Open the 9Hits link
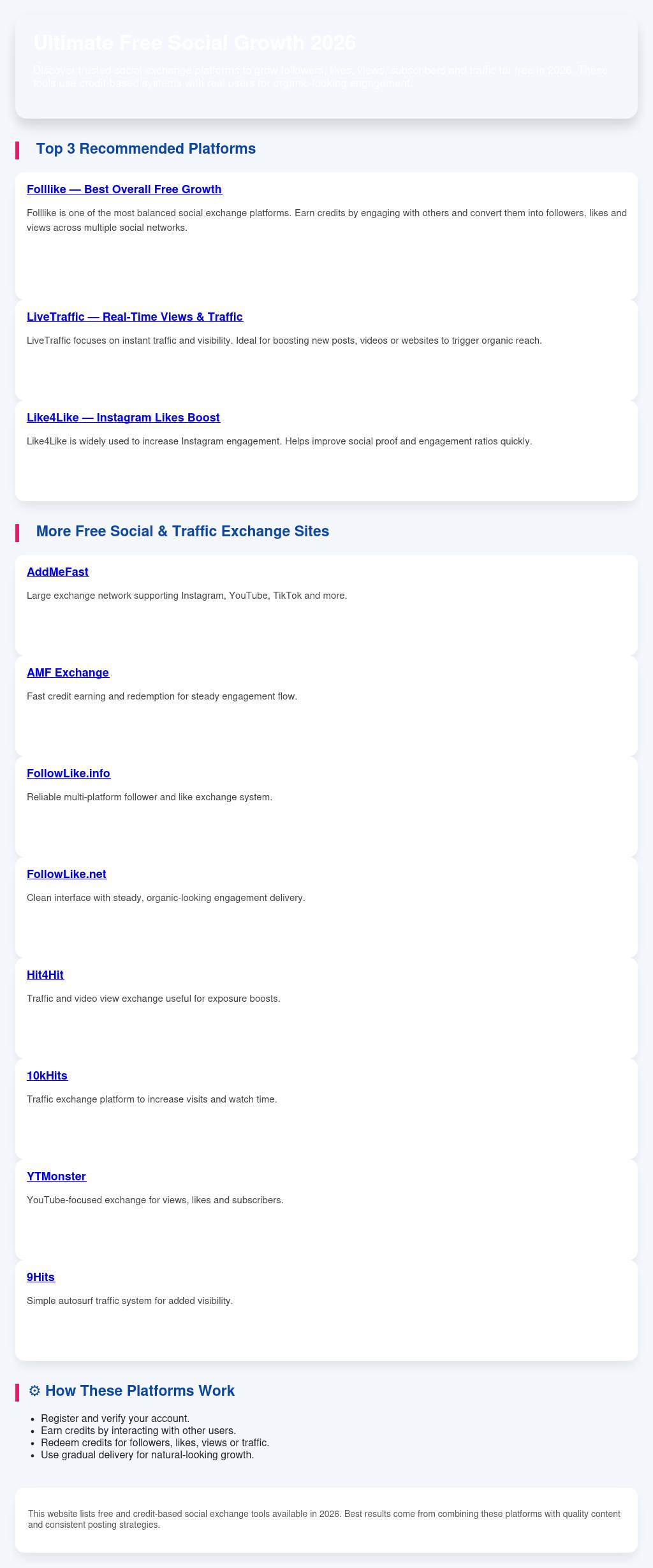 click(x=41, y=1277)
